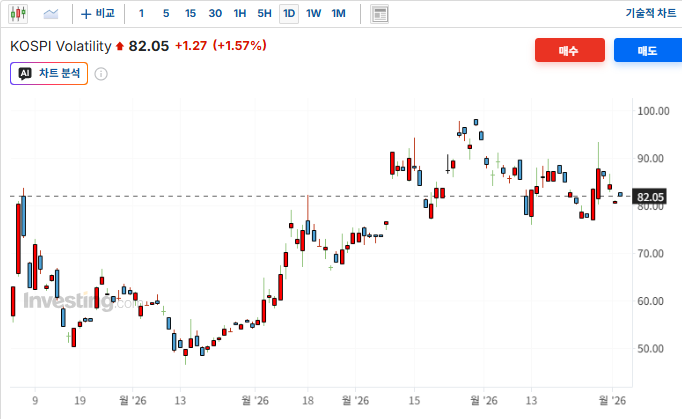
Task: Click the 82.05 current price axis label
Action: coord(651,197)
